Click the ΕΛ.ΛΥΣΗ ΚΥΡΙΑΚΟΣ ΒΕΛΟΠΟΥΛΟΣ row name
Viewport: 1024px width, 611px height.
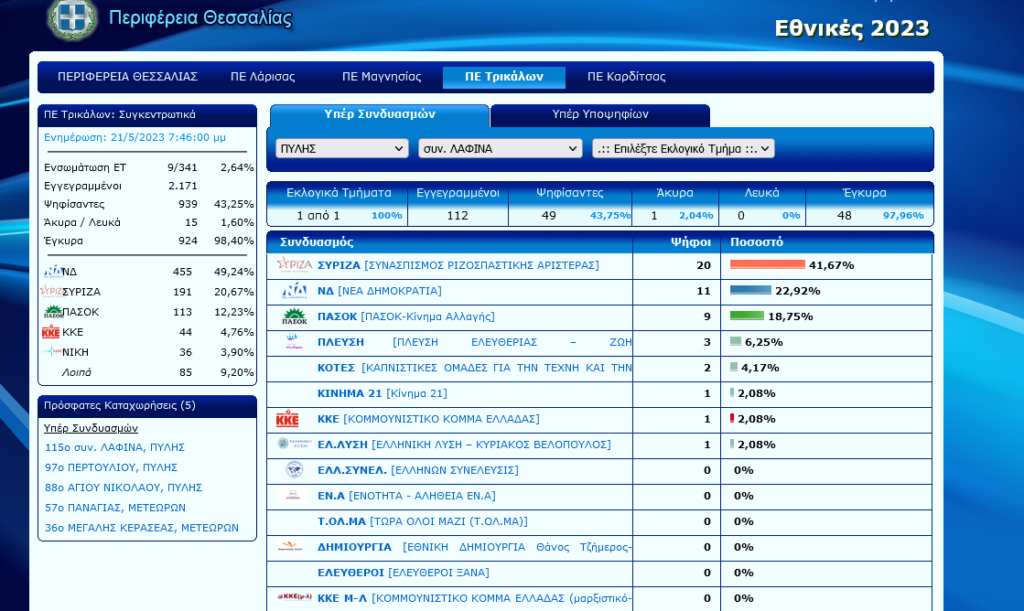[464, 445]
